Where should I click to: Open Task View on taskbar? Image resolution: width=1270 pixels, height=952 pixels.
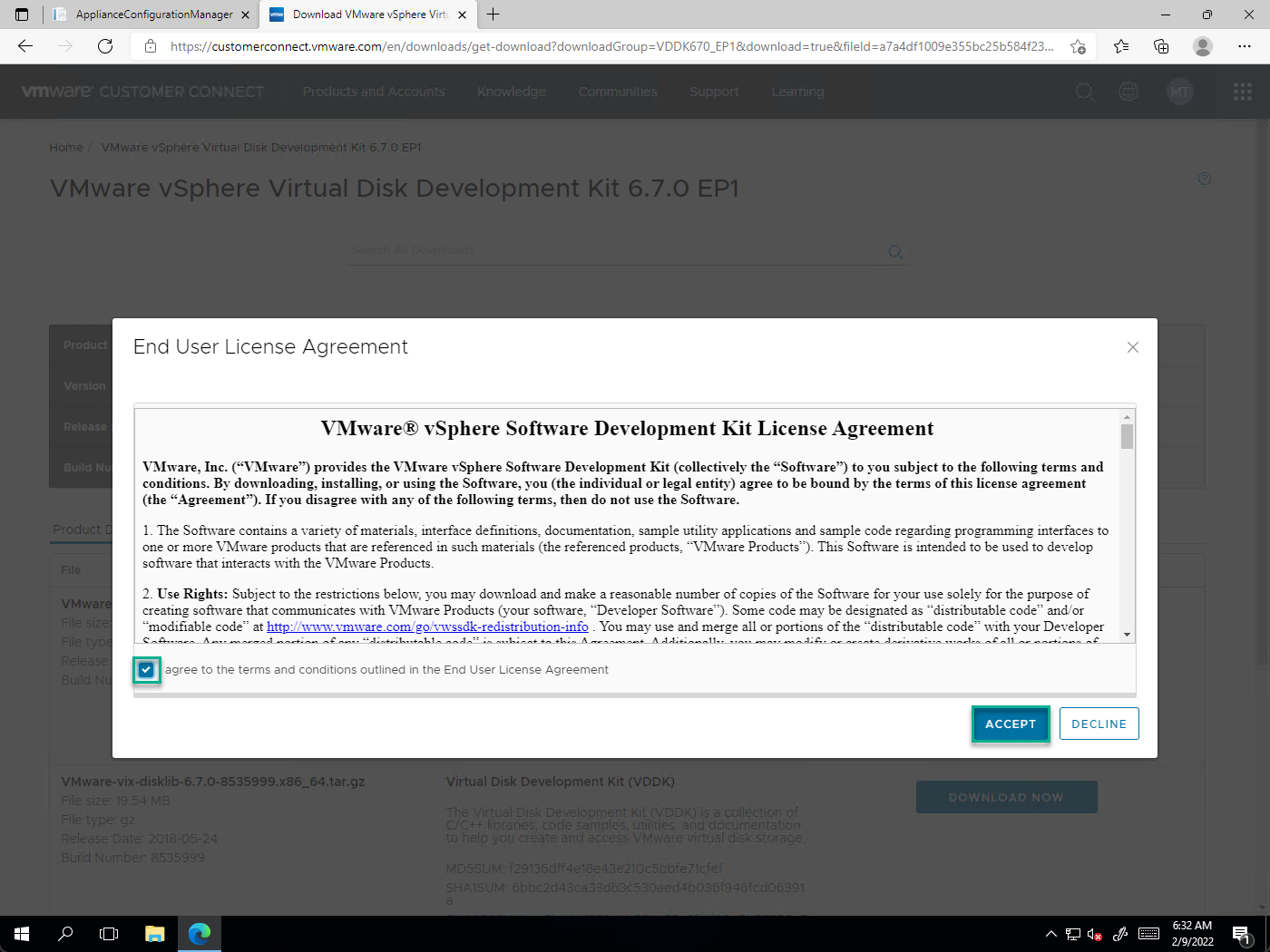pyautogui.click(x=109, y=934)
